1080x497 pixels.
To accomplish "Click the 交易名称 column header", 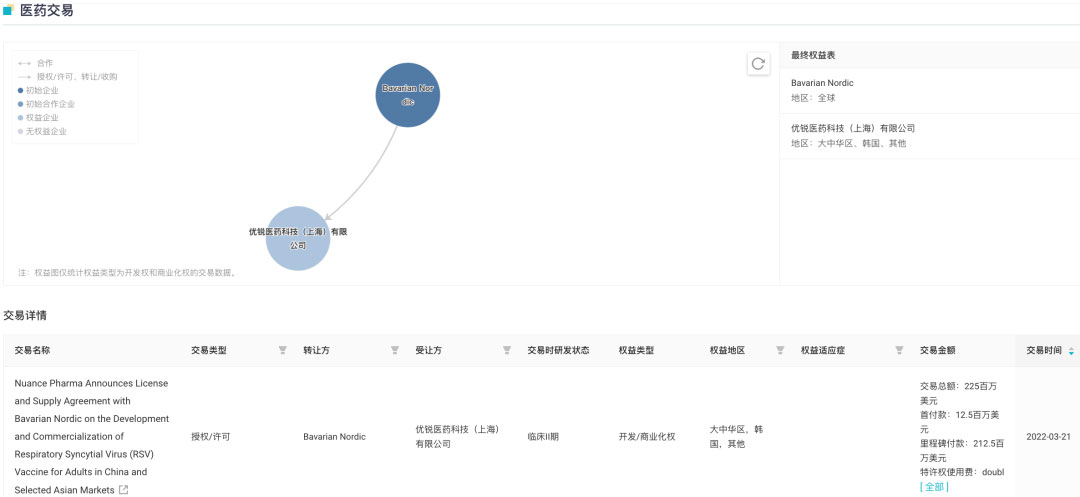I will click(x=33, y=351).
